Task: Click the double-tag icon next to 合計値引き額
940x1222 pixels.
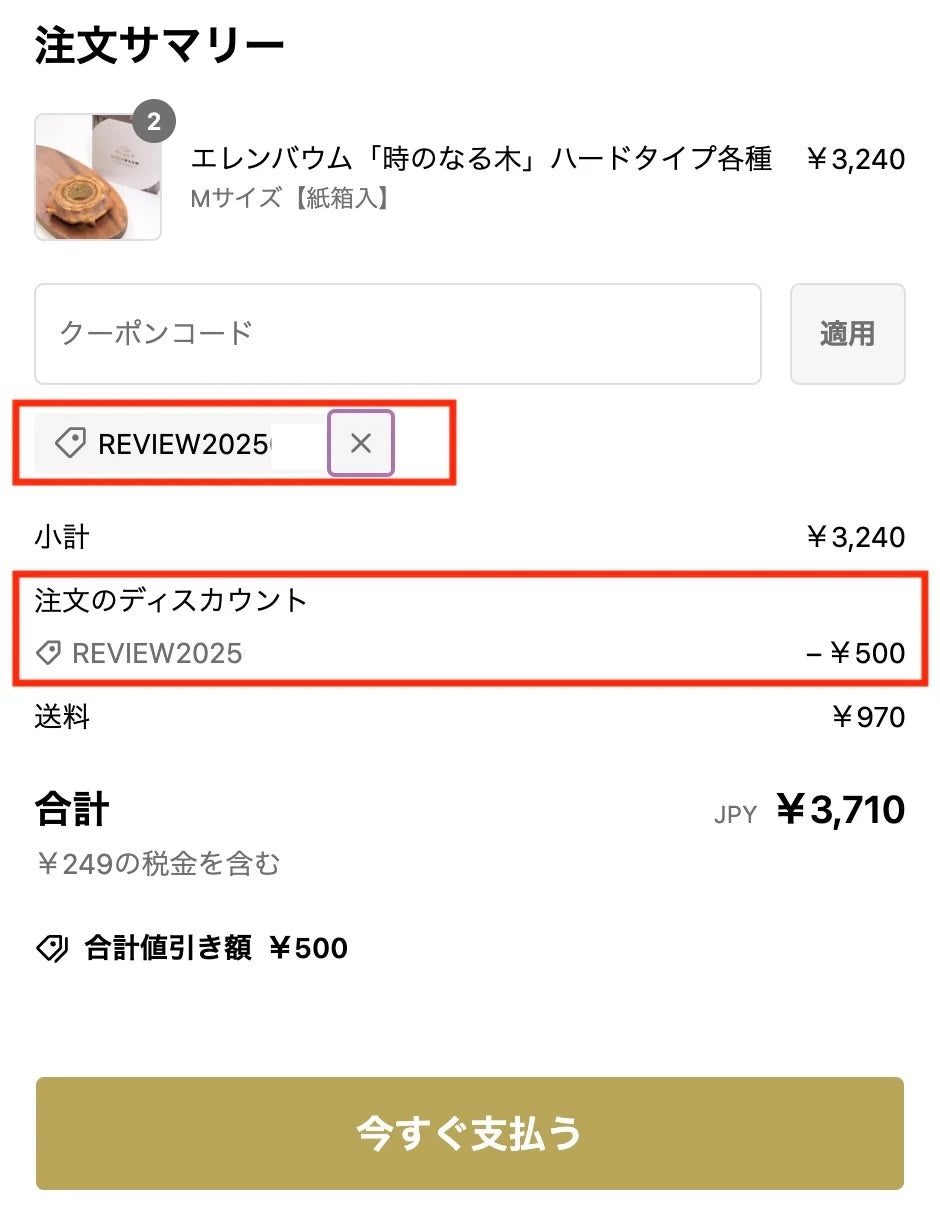Action: pyautogui.click(x=52, y=948)
